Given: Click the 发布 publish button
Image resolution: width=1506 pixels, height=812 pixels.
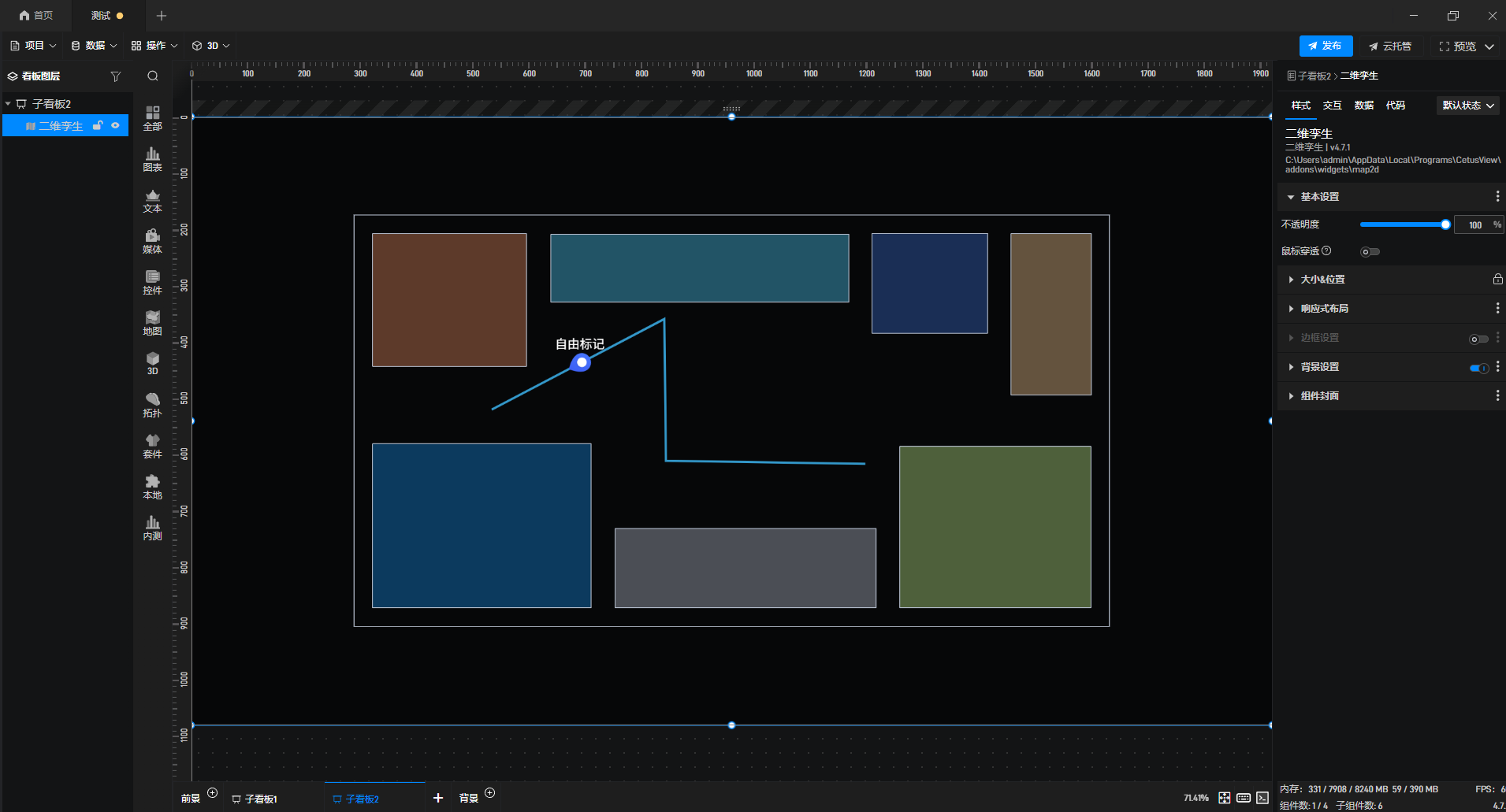Looking at the screenshot, I should 1326,46.
